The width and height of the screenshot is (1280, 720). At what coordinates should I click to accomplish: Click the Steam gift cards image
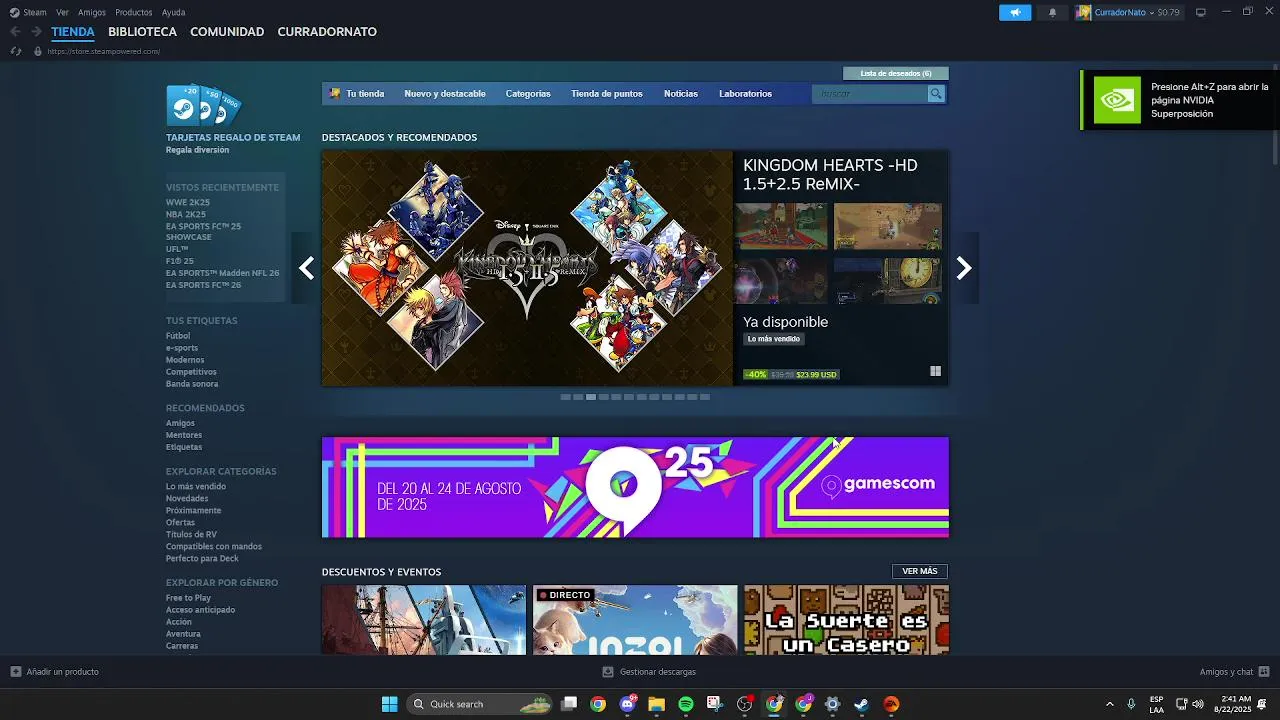tap(204, 105)
